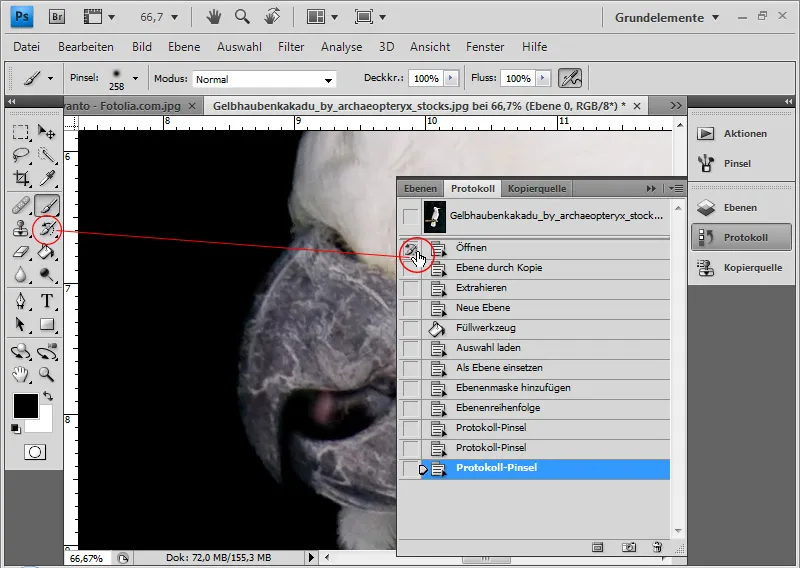Set history brush source to Als Ebene einsetzen

point(411,368)
